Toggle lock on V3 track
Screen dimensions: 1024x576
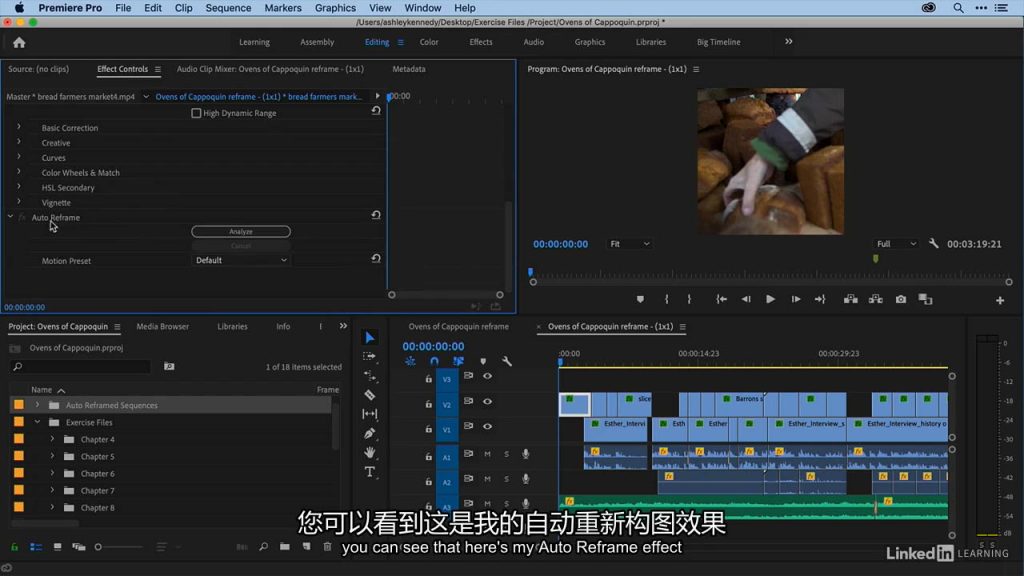(x=428, y=379)
